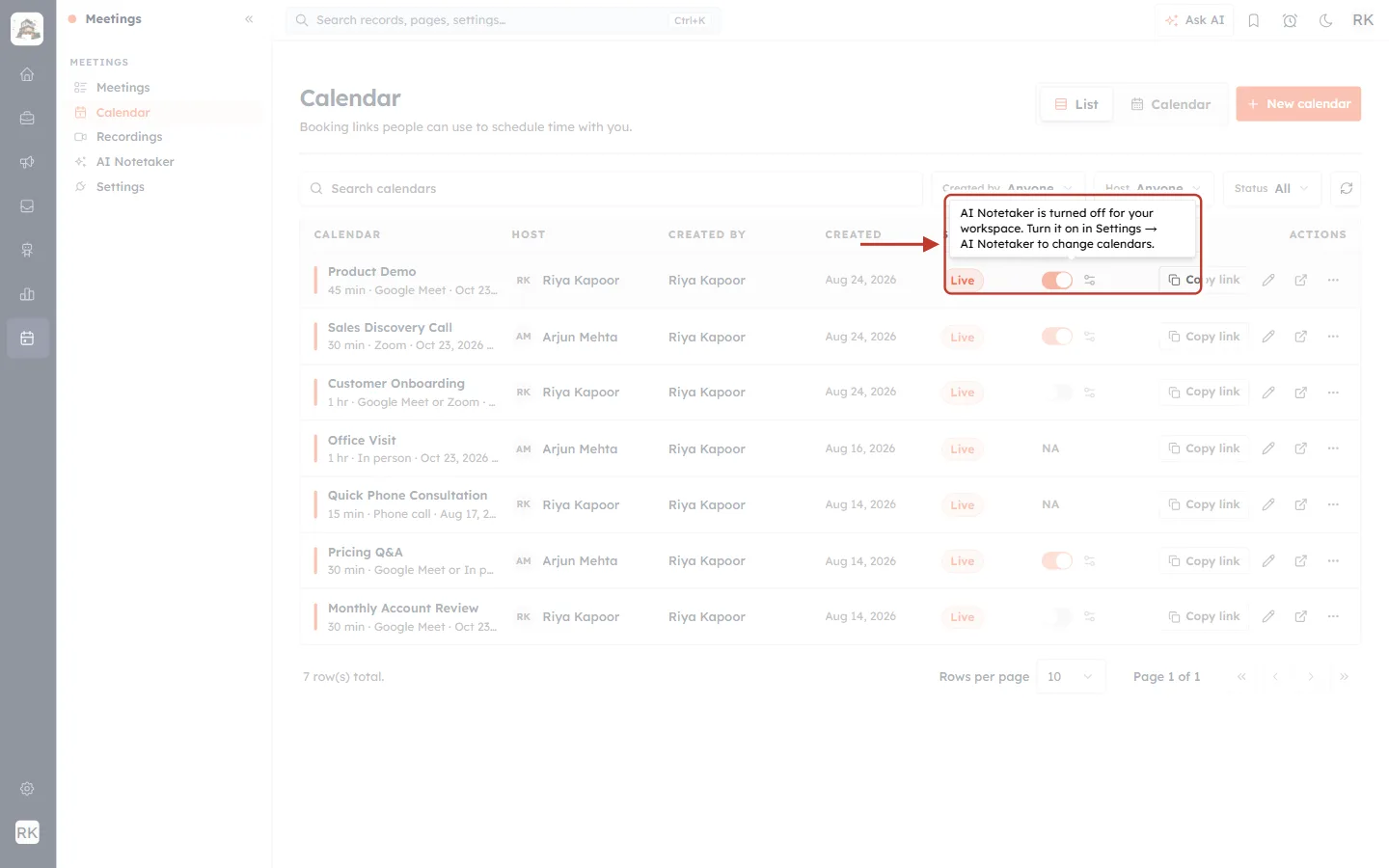
Task: Open the megaphone campaigns icon in left rail
Action: 27,162
